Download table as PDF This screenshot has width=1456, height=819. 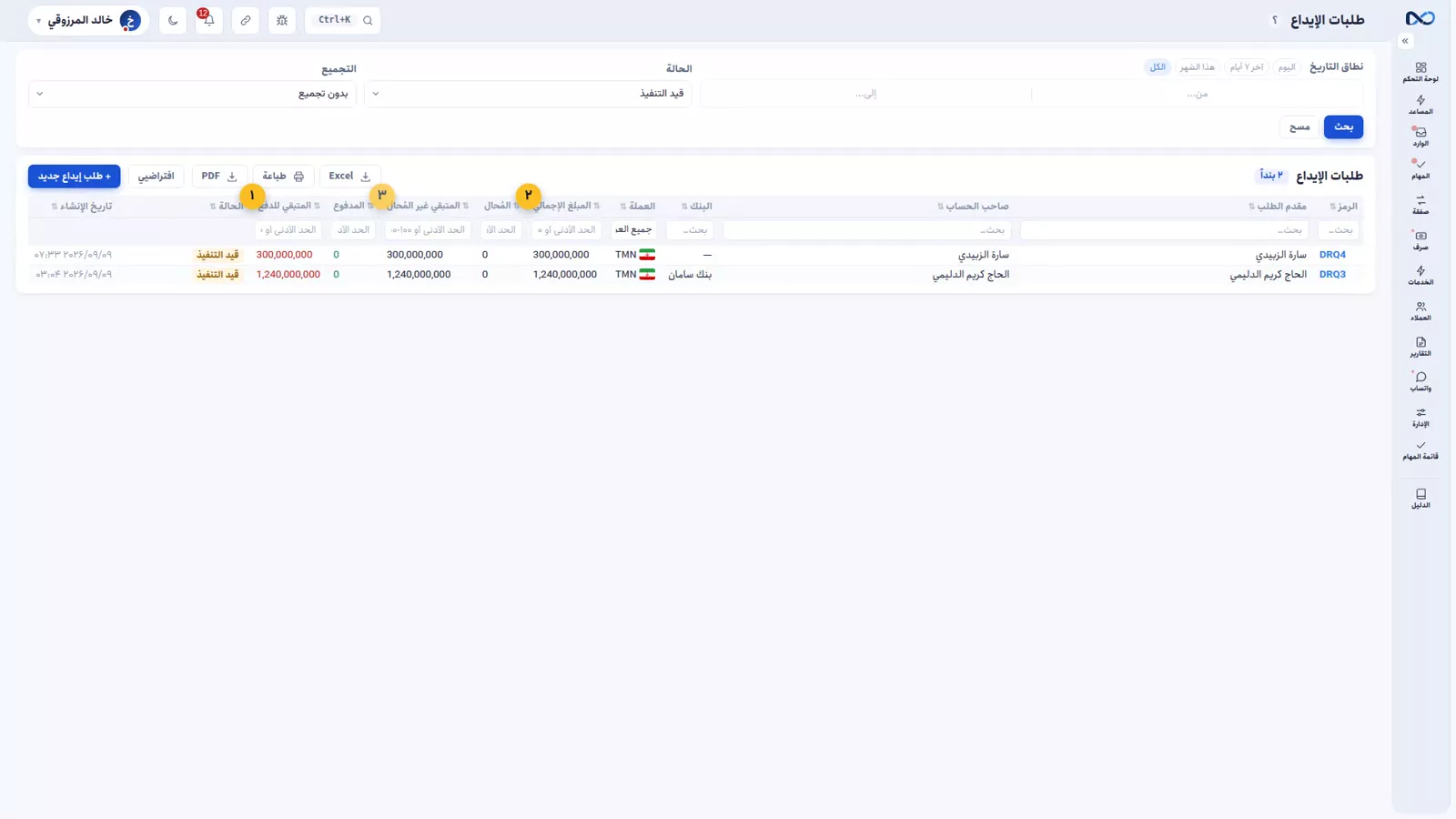(x=219, y=177)
